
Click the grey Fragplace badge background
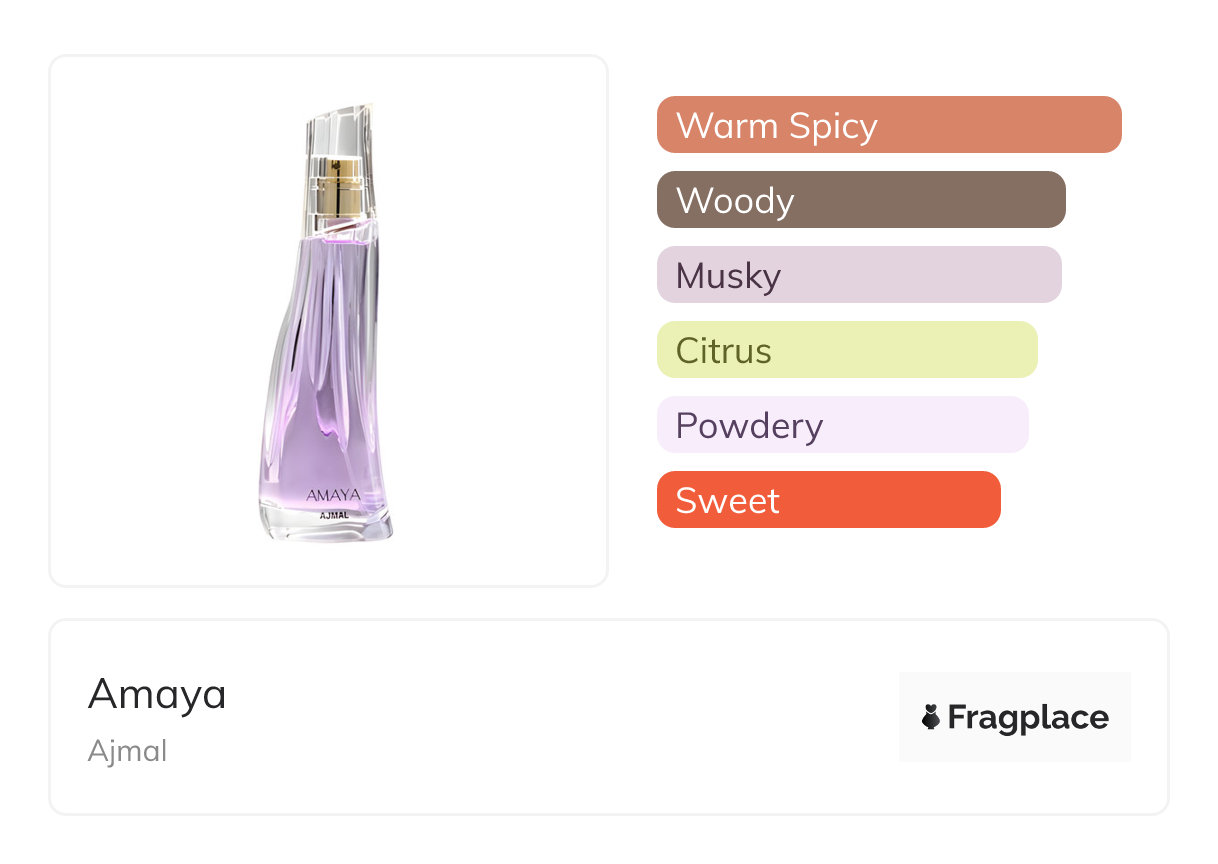(1014, 690)
